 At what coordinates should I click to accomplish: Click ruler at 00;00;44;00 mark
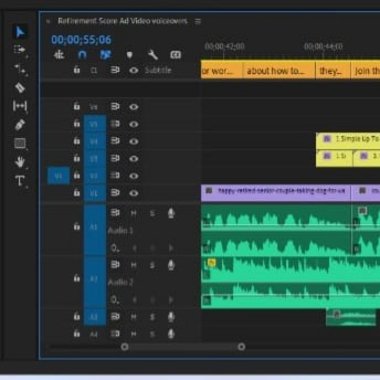pyautogui.click(x=323, y=47)
